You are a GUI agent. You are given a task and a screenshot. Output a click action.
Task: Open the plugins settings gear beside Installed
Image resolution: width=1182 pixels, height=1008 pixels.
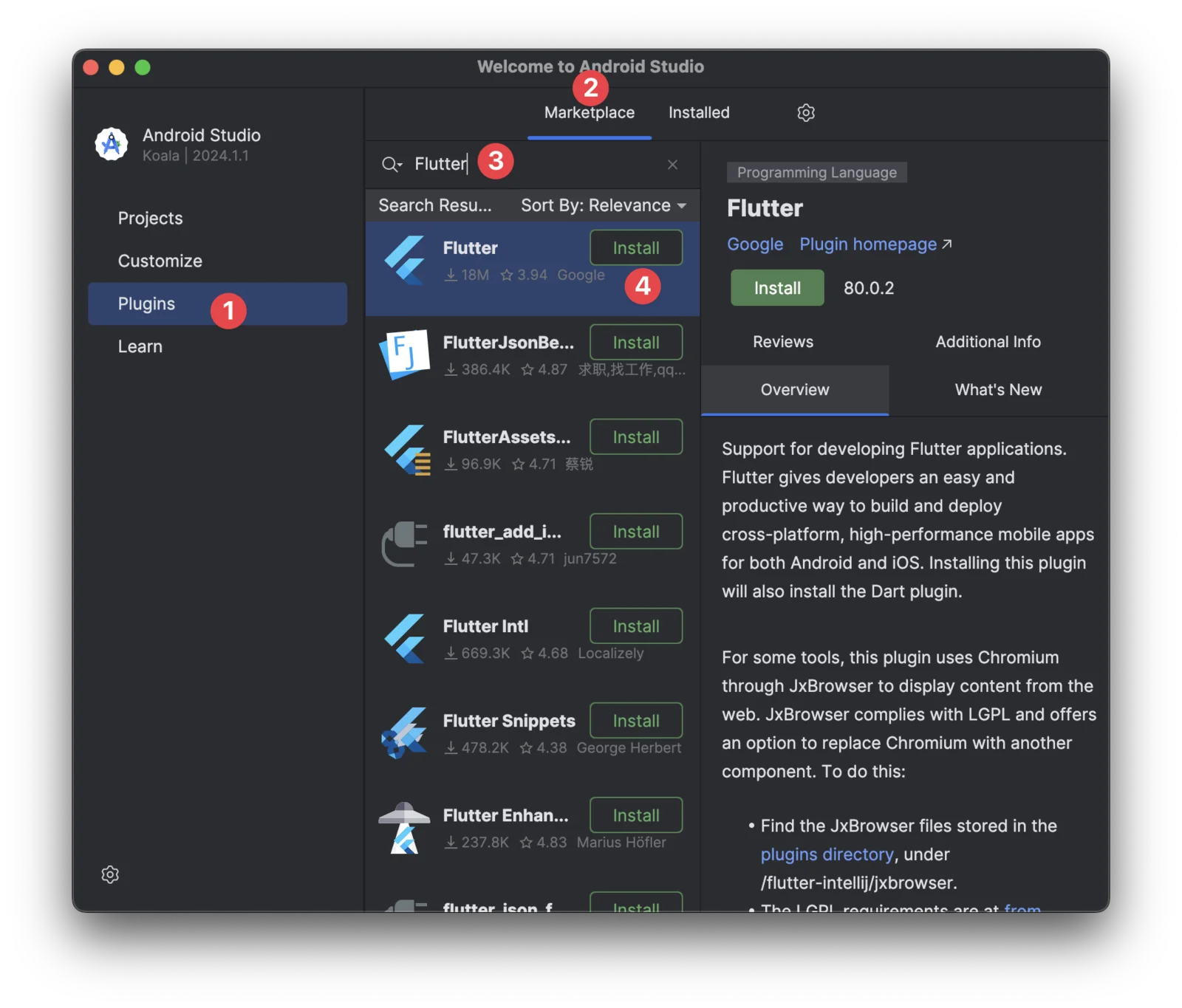[x=806, y=112]
